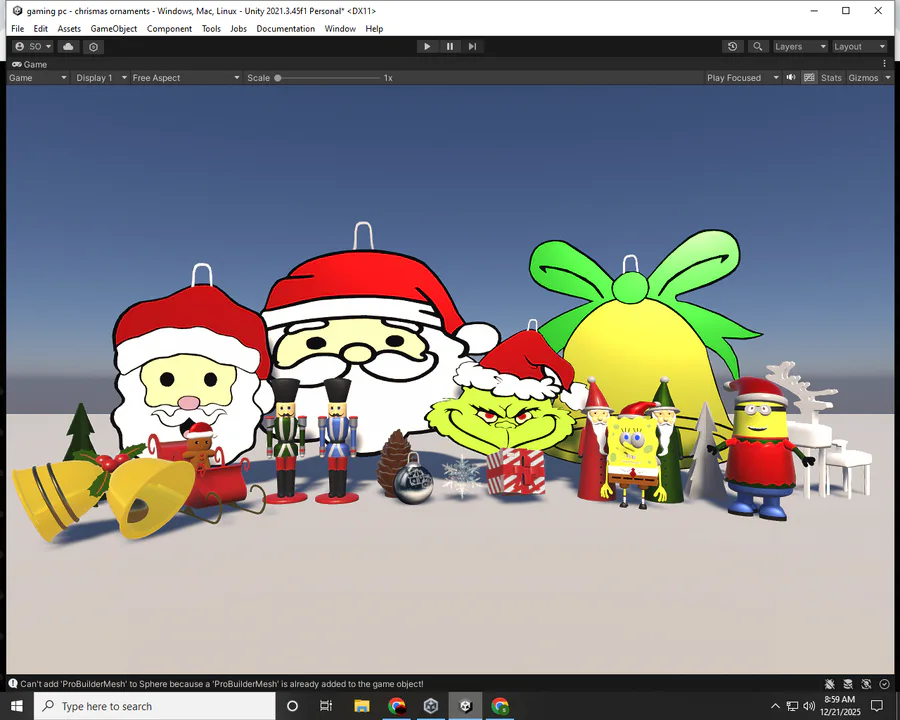Open the Unity cloud services icon

(68, 47)
